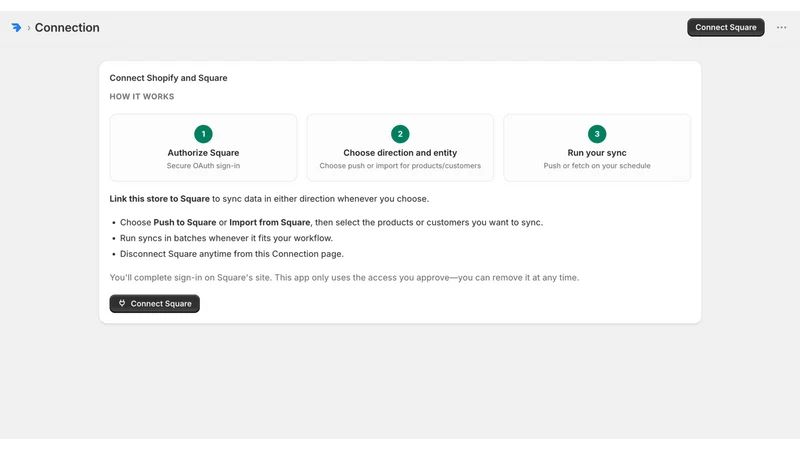
Task: Click the step 3 green number badge
Action: tap(597, 134)
